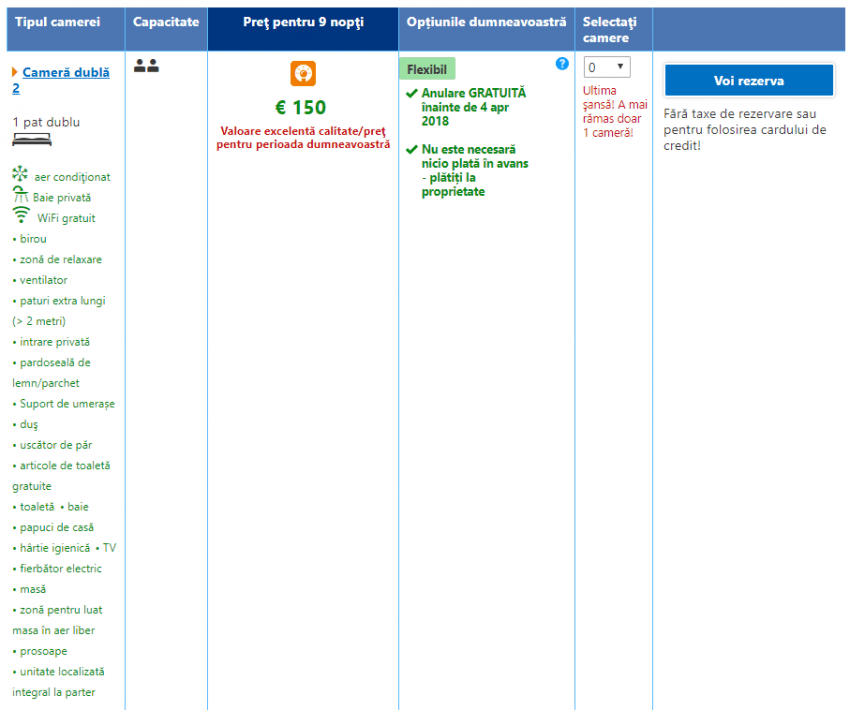Click the orange arrow beside Cameră dublă
Viewport: 850px width, 710px height.
(15, 73)
